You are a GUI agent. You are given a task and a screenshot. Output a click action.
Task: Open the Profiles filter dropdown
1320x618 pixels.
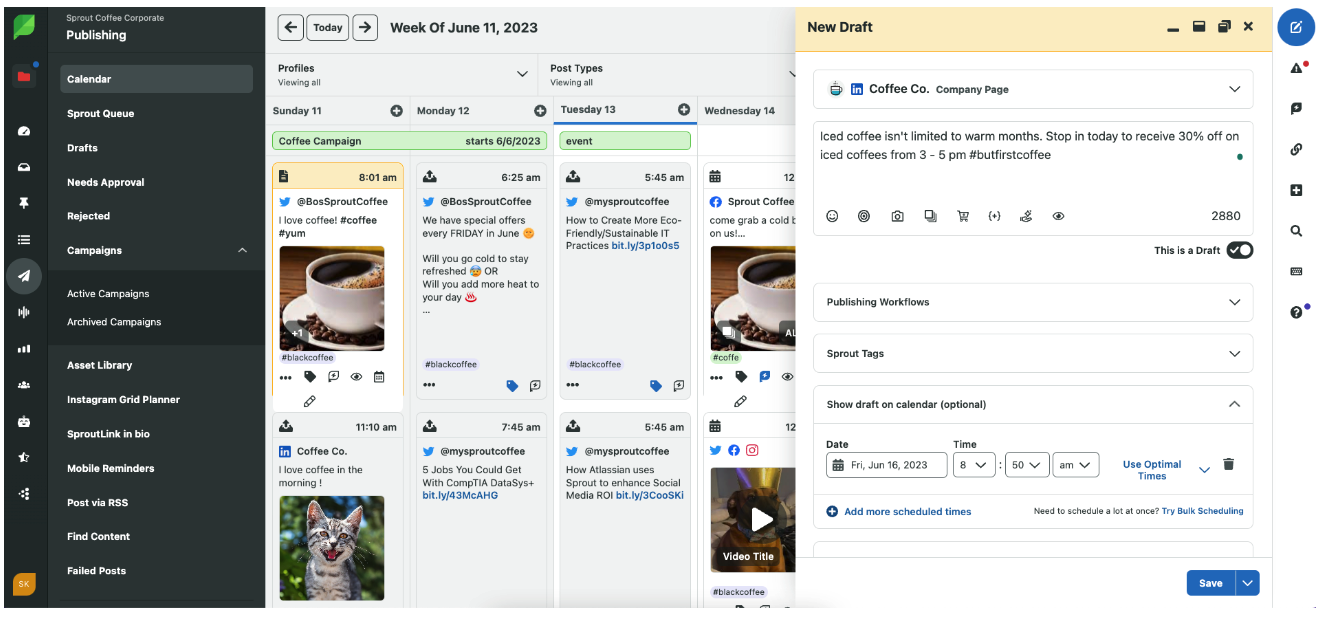[404, 74]
